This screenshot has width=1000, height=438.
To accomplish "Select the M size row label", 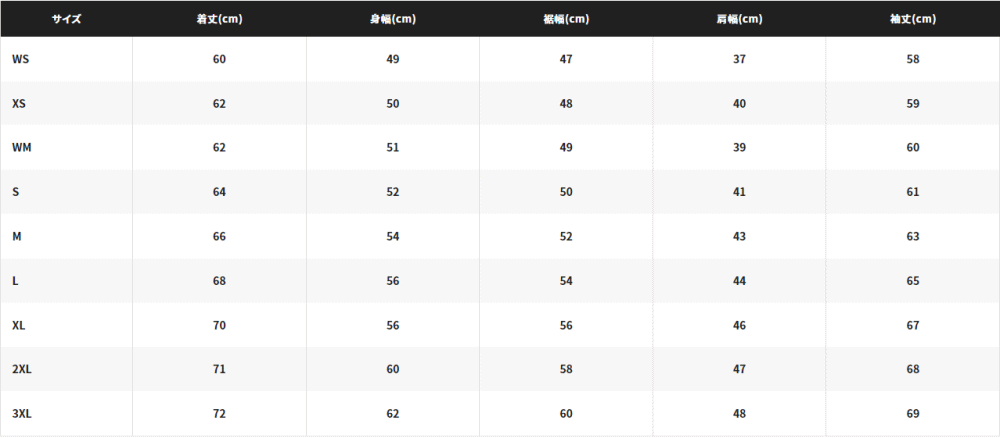I will click(17, 237).
